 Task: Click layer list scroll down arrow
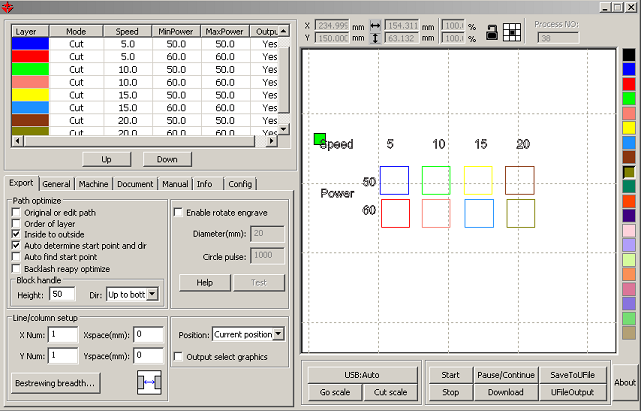click(283, 130)
